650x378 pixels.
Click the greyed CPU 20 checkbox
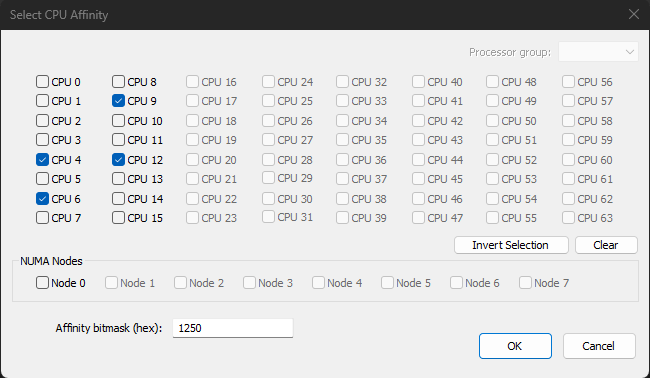(192, 160)
